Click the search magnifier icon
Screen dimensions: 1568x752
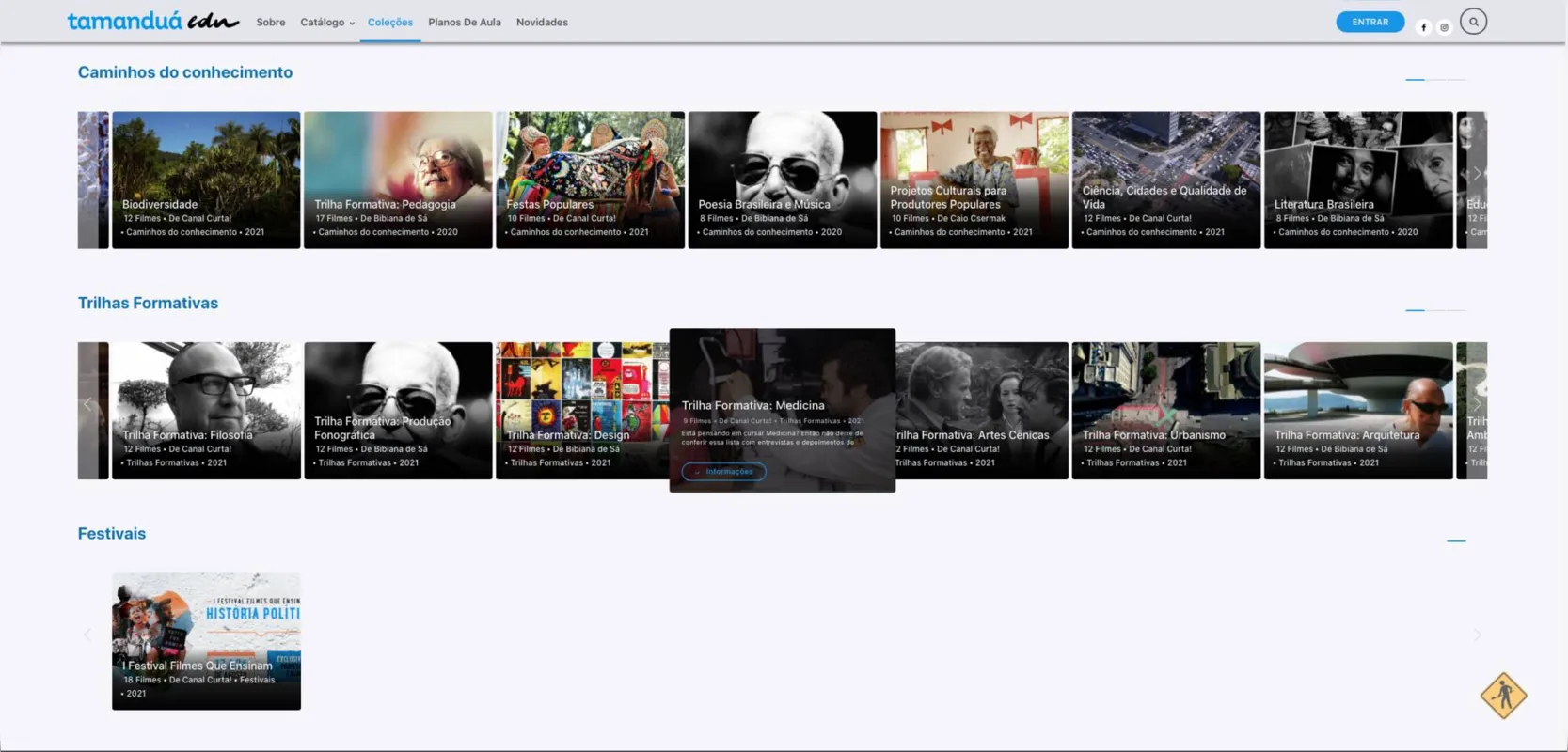[1473, 22]
